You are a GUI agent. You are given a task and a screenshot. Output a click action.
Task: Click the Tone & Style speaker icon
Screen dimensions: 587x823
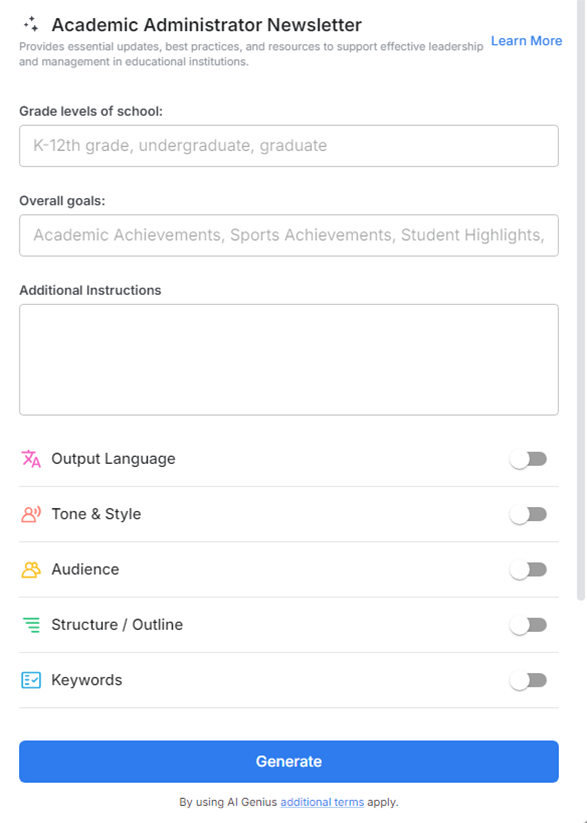click(29, 513)
